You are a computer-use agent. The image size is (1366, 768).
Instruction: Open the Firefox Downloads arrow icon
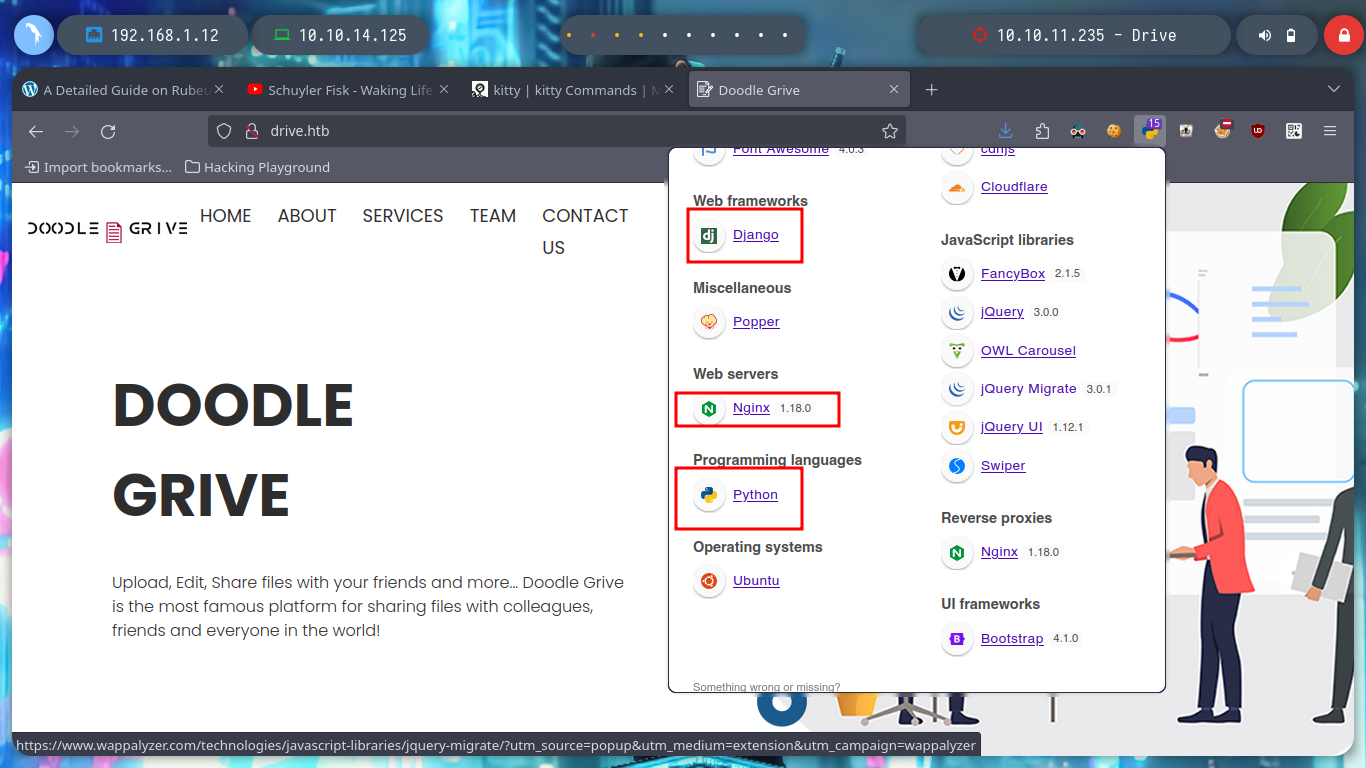[1006, 131]
